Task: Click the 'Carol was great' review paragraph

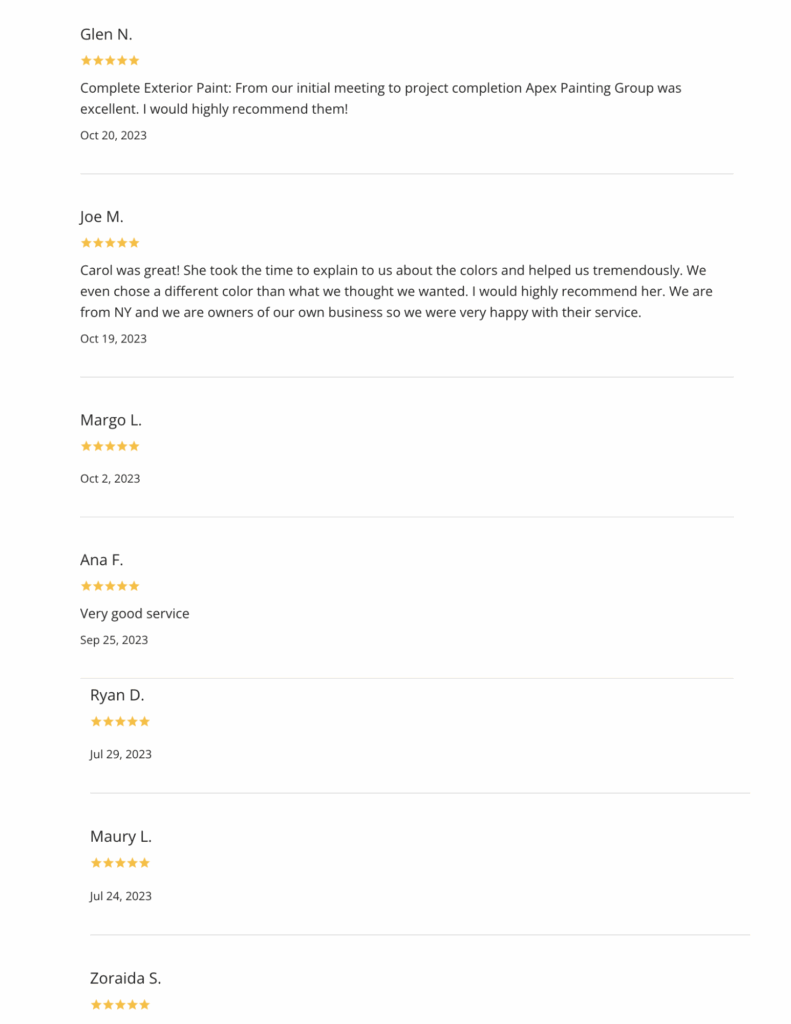Action: [396, 291]
